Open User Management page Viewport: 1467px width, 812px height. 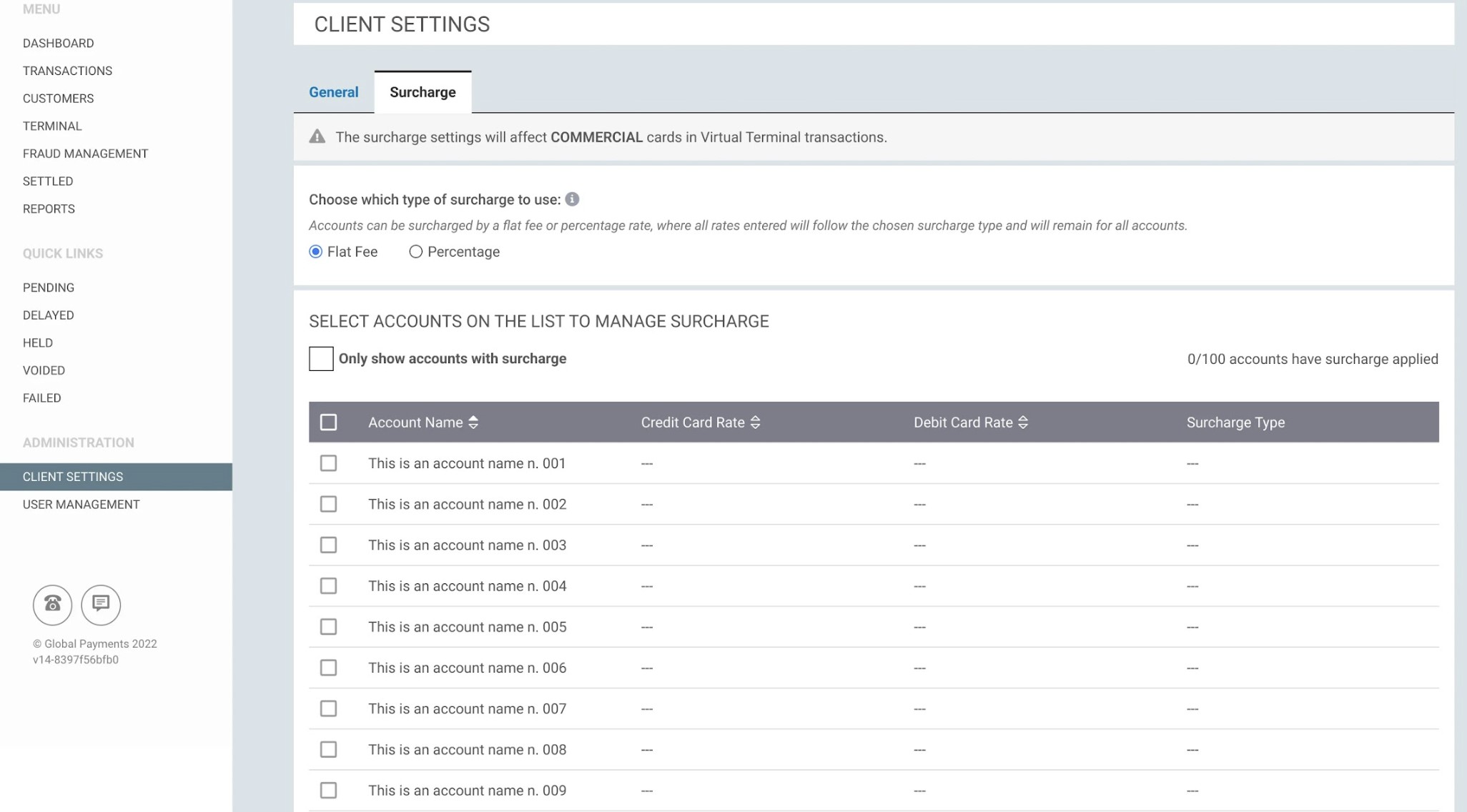tap(81, 505)
